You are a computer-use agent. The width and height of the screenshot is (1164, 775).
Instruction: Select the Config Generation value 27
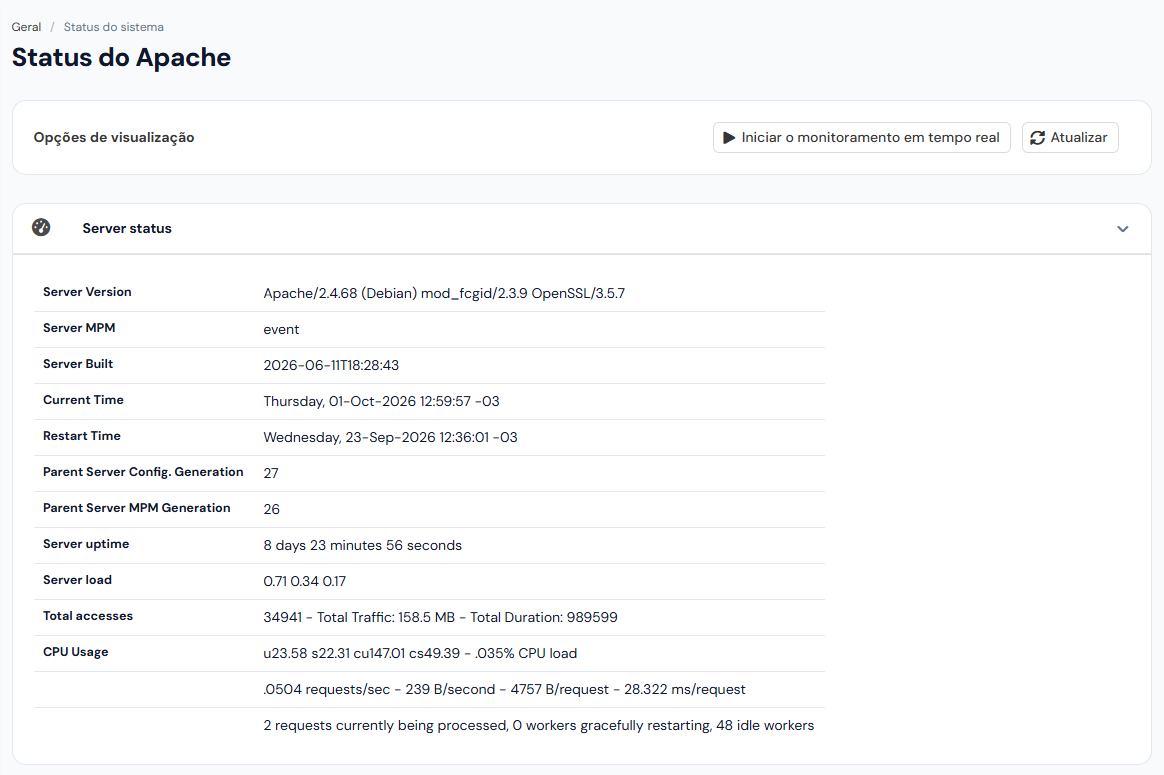(x=271, y=474)
